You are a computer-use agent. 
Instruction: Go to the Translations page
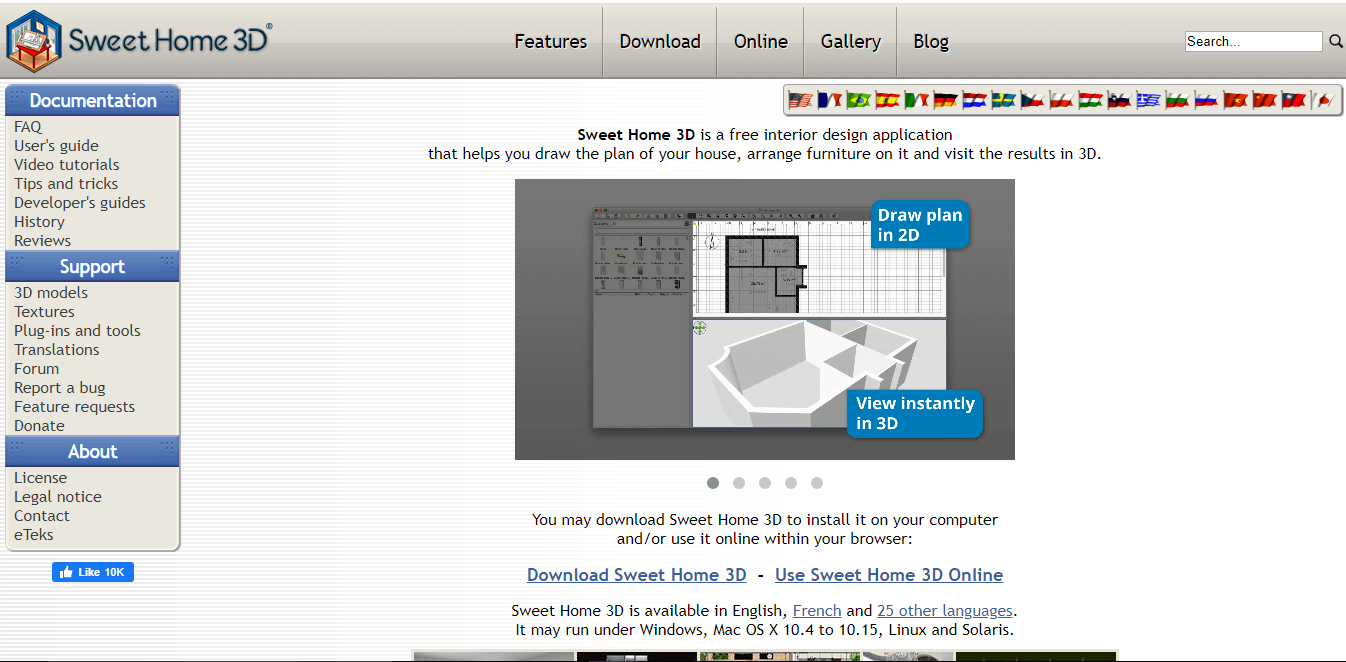coord(57,350)
